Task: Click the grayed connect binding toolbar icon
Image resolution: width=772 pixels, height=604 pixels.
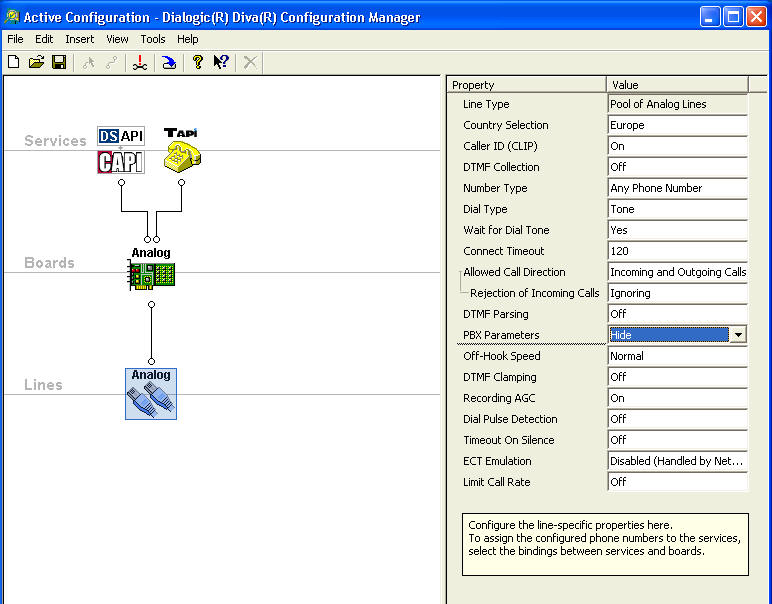Action: click(89, 63)
